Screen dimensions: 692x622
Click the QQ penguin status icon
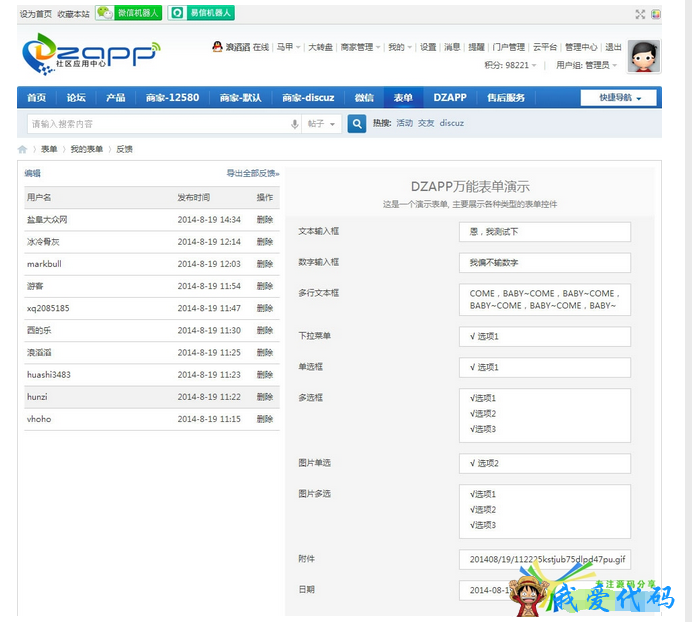(217, 47)
